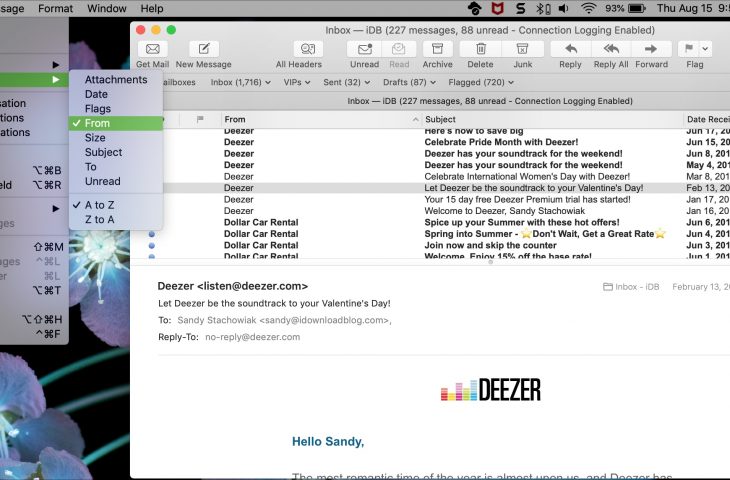Open the Window menu
Viewport: 730px width, 480px height.
click(x=107, y=8)
